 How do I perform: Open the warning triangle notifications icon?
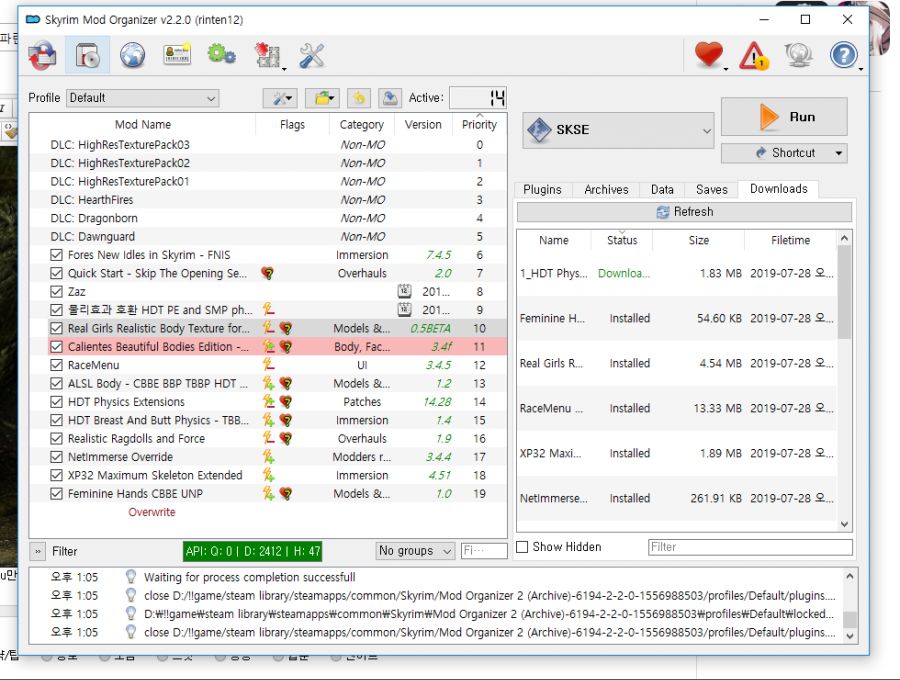753,56
